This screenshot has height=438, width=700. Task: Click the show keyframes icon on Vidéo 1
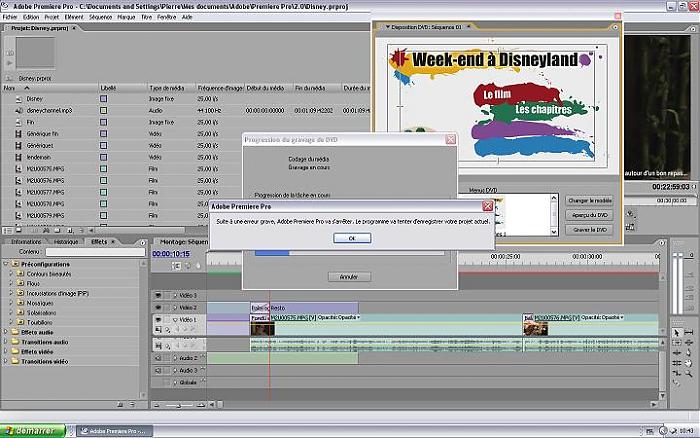point(167,330)
